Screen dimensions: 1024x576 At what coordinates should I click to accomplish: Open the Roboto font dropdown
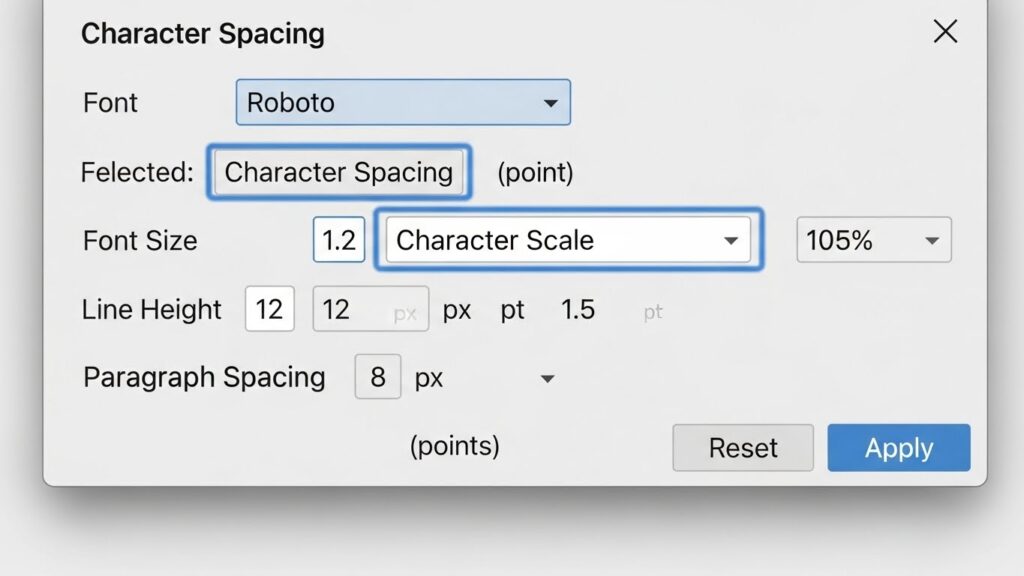click(403, 103)
